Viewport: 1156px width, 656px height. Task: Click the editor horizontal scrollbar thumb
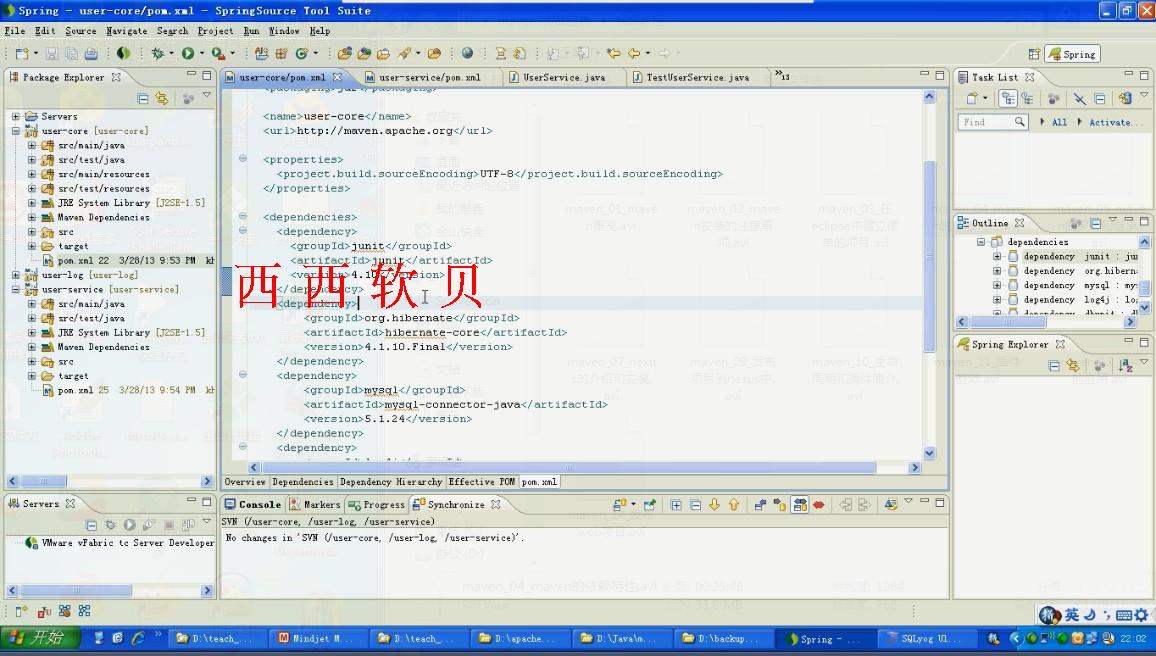pos(568,467)
